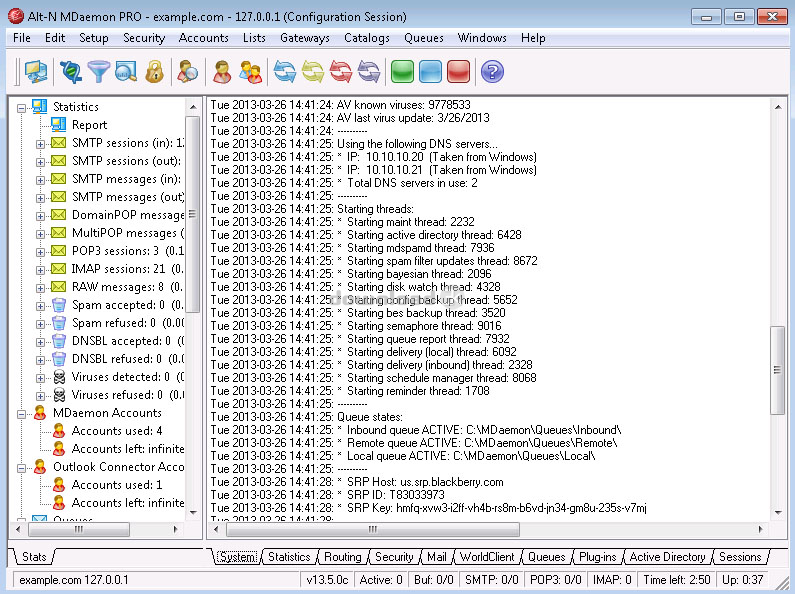Click the monitor icon at toolbar start

[35, 71]
